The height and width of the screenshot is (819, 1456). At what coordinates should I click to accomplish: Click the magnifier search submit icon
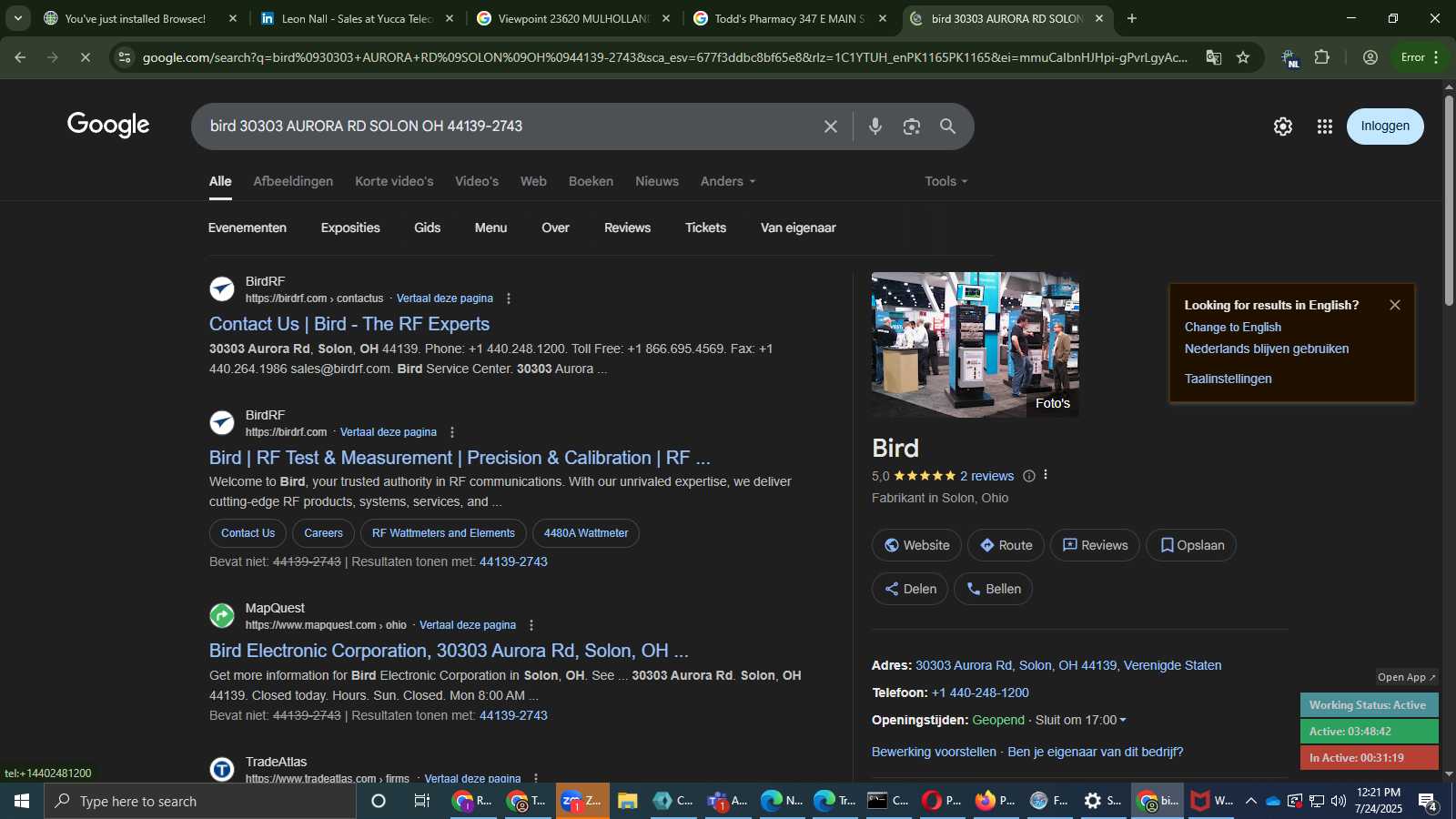pos(947,126)
